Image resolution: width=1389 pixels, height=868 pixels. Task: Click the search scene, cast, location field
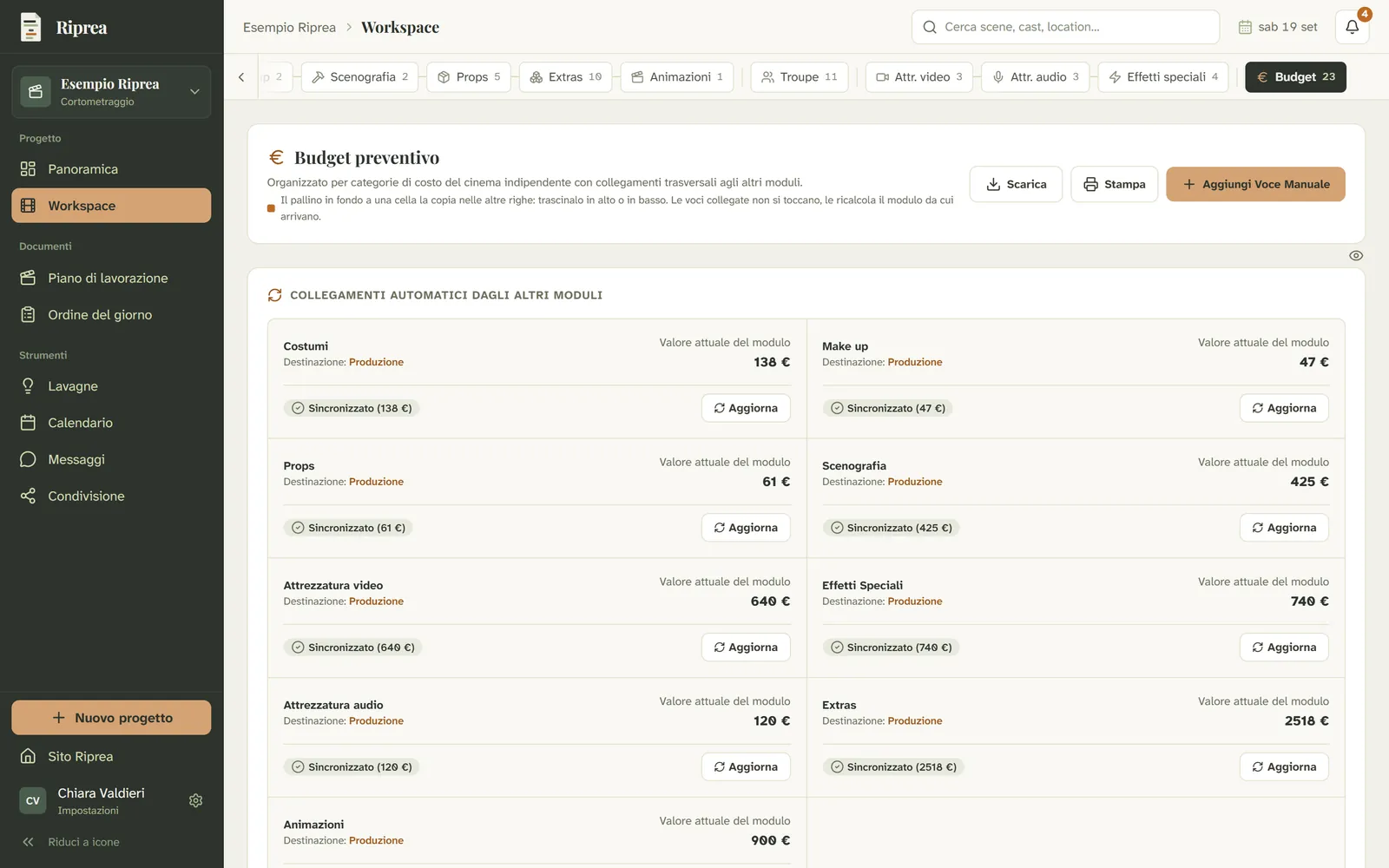coord(1065,27)
